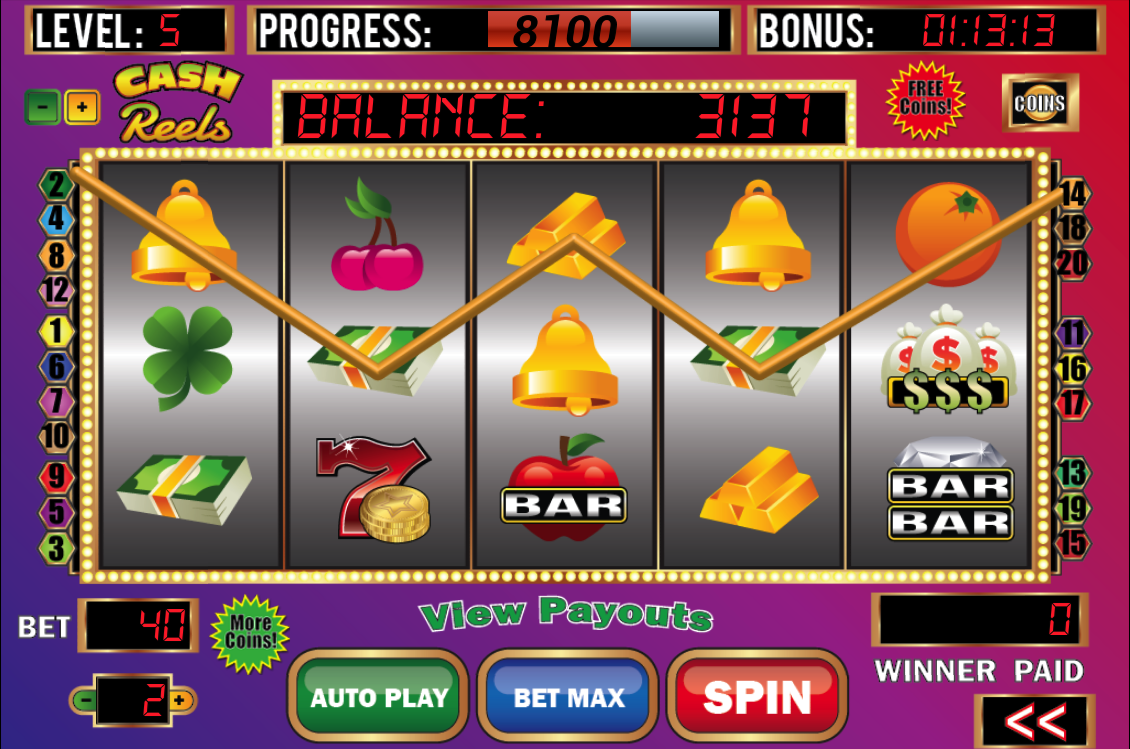Open the View Payouts table
Screen dimensions: 1130x749
coord(566,614)
